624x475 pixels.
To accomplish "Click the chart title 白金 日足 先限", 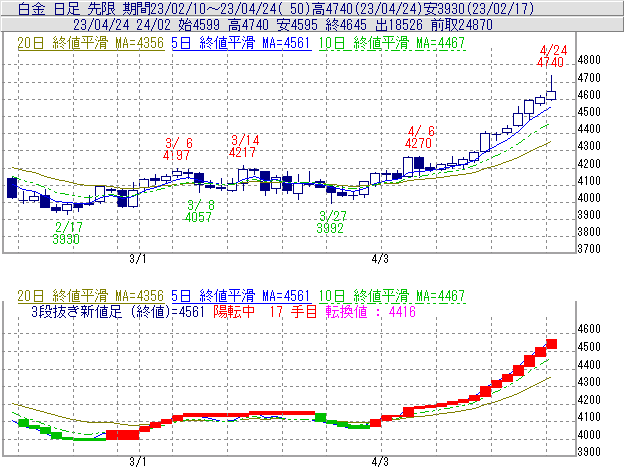I will [67, 9].
